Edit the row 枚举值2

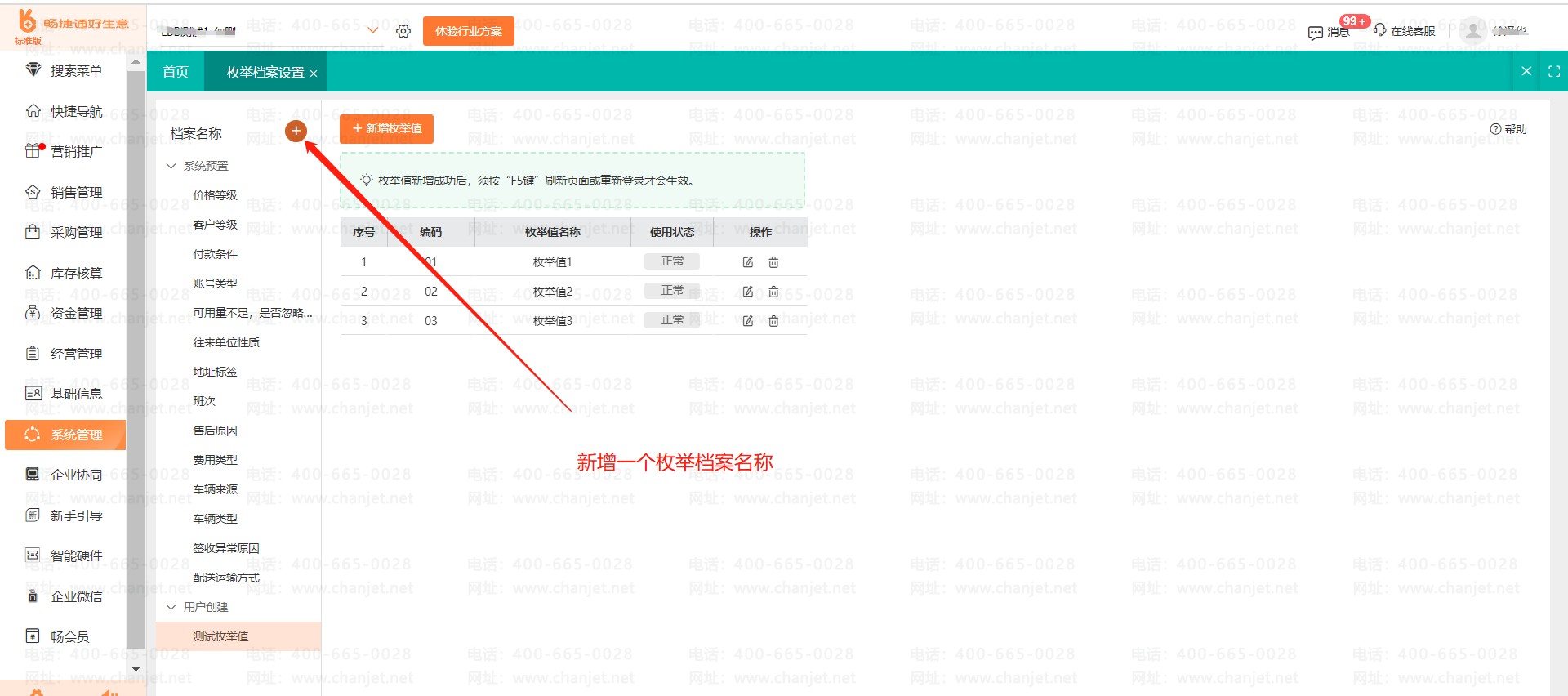click(747, 292)
